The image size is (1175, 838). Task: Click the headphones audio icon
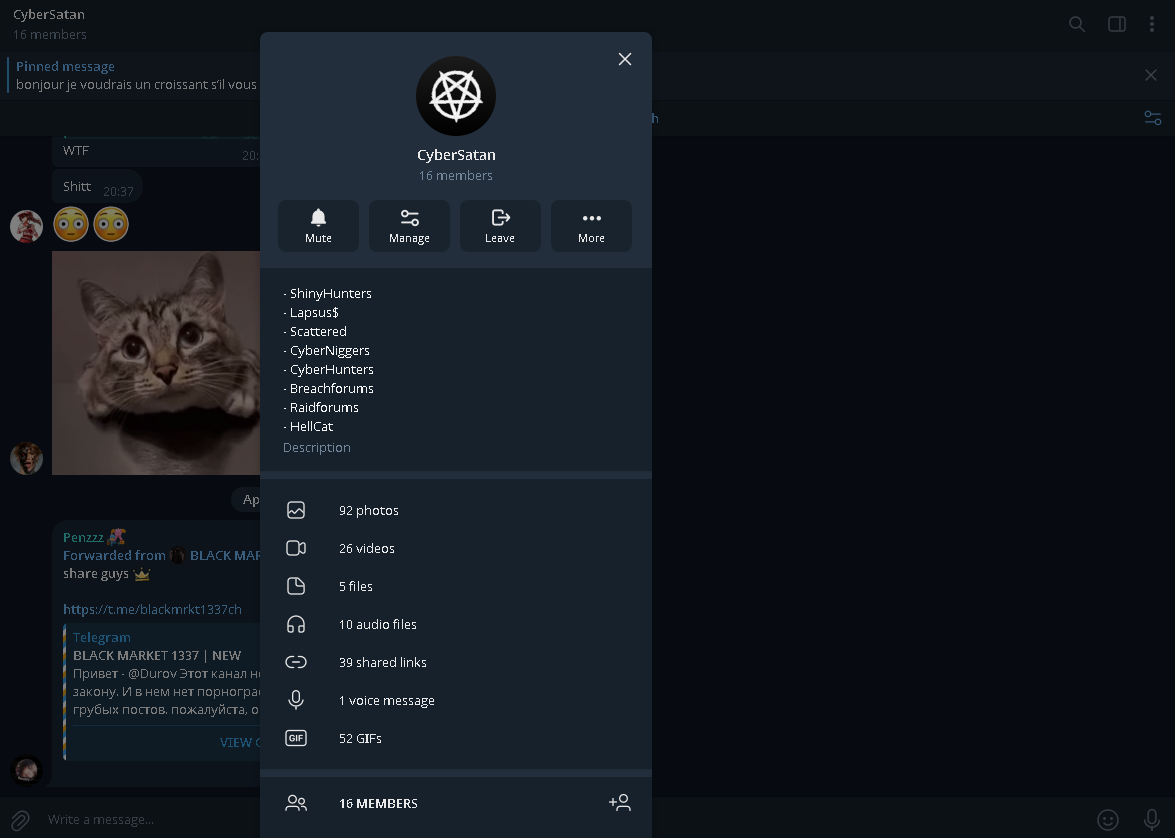296,624
